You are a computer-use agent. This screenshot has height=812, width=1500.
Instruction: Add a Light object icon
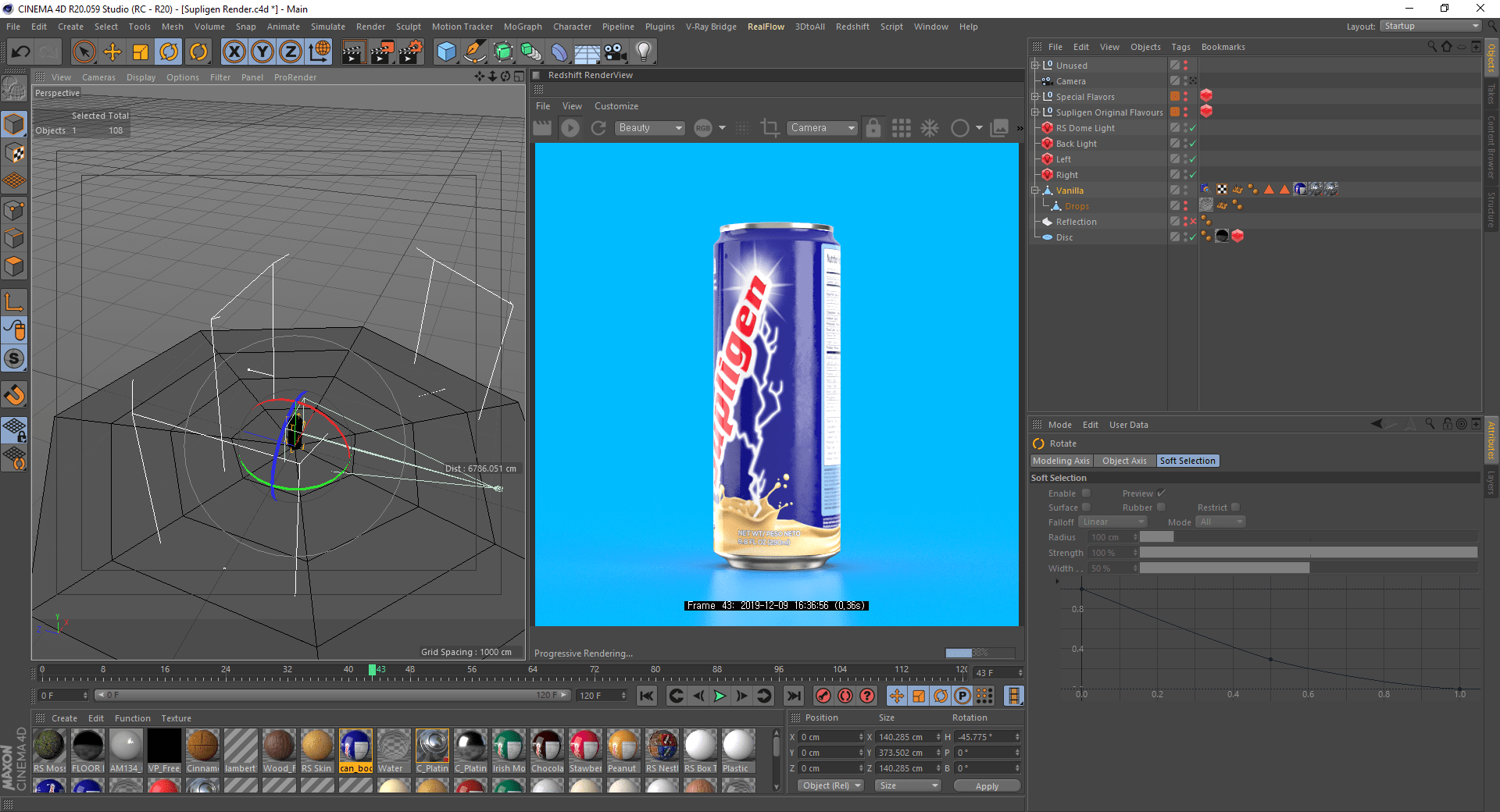pyautogui.click(x=644, y=52)
